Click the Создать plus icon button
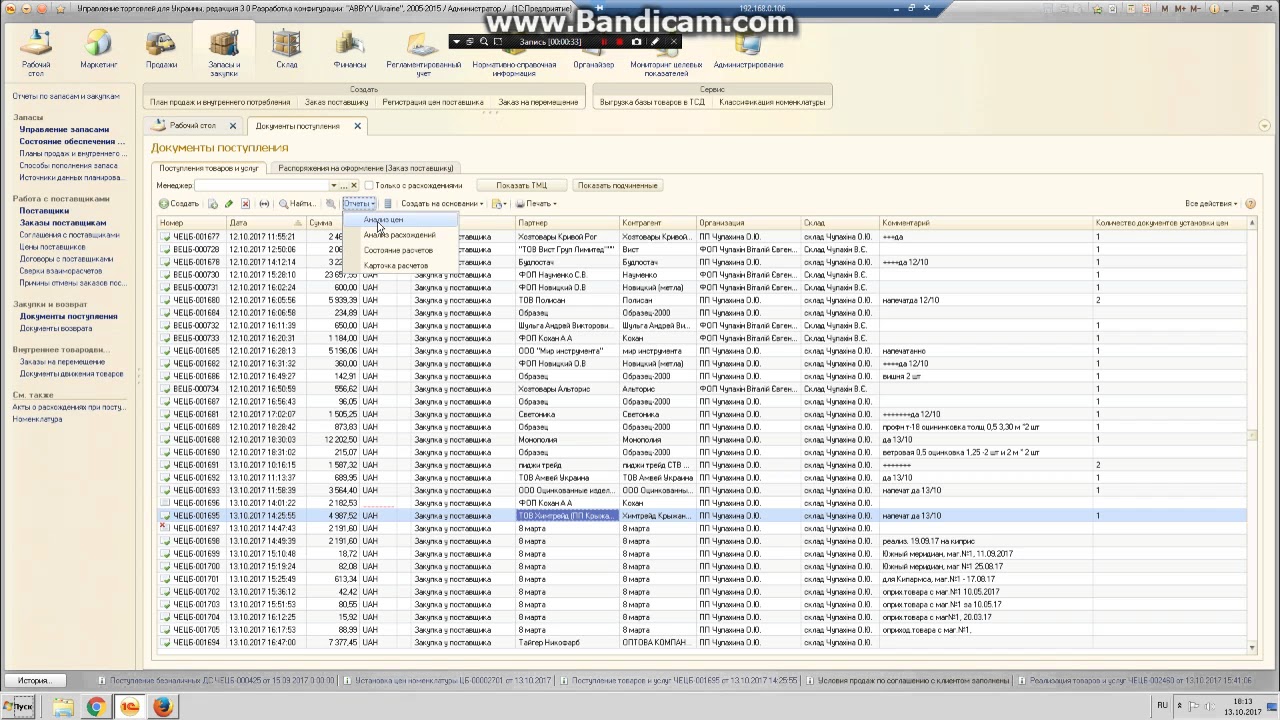 179,204
